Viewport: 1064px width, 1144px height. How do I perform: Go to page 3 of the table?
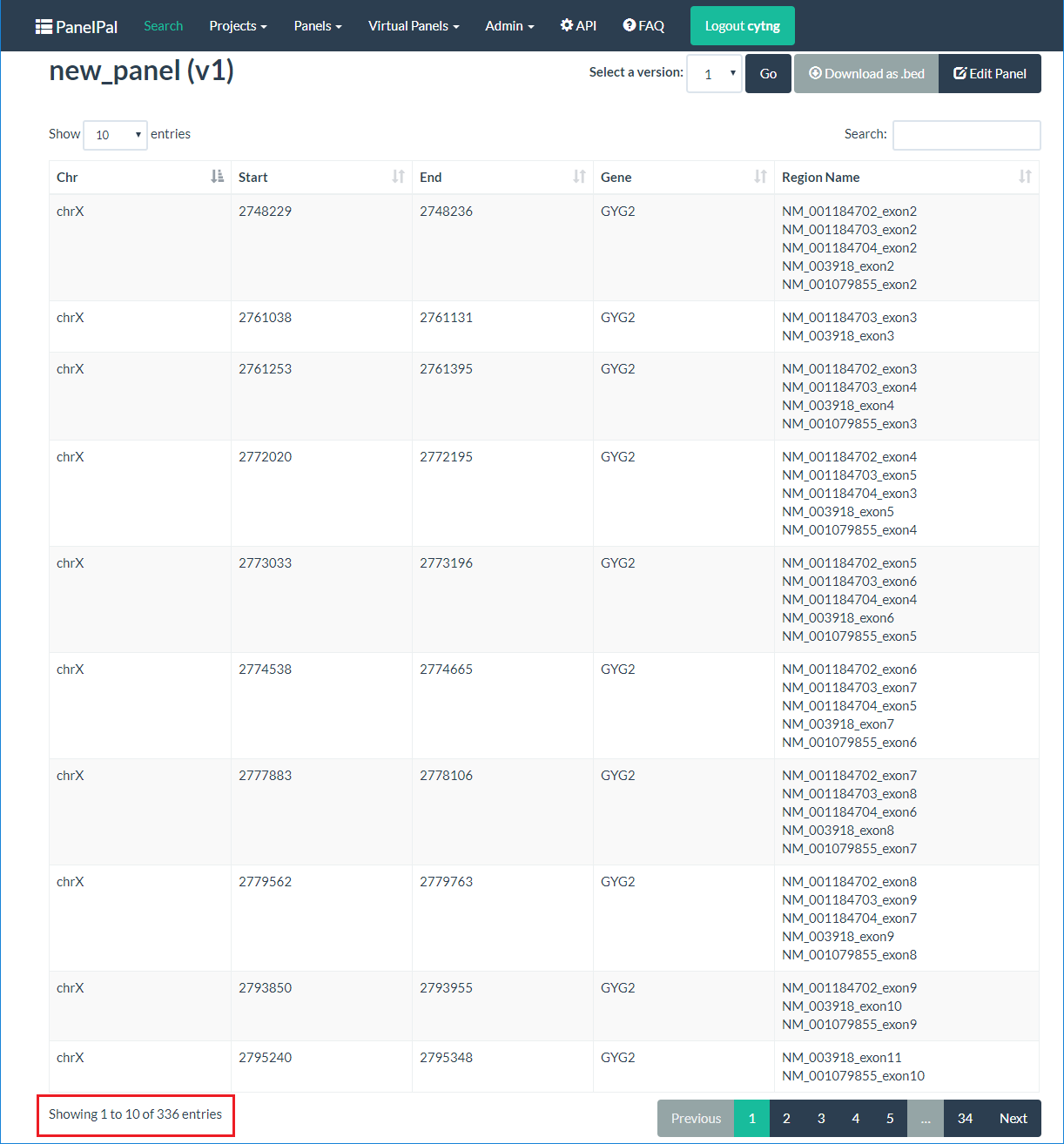[821, 1119]
